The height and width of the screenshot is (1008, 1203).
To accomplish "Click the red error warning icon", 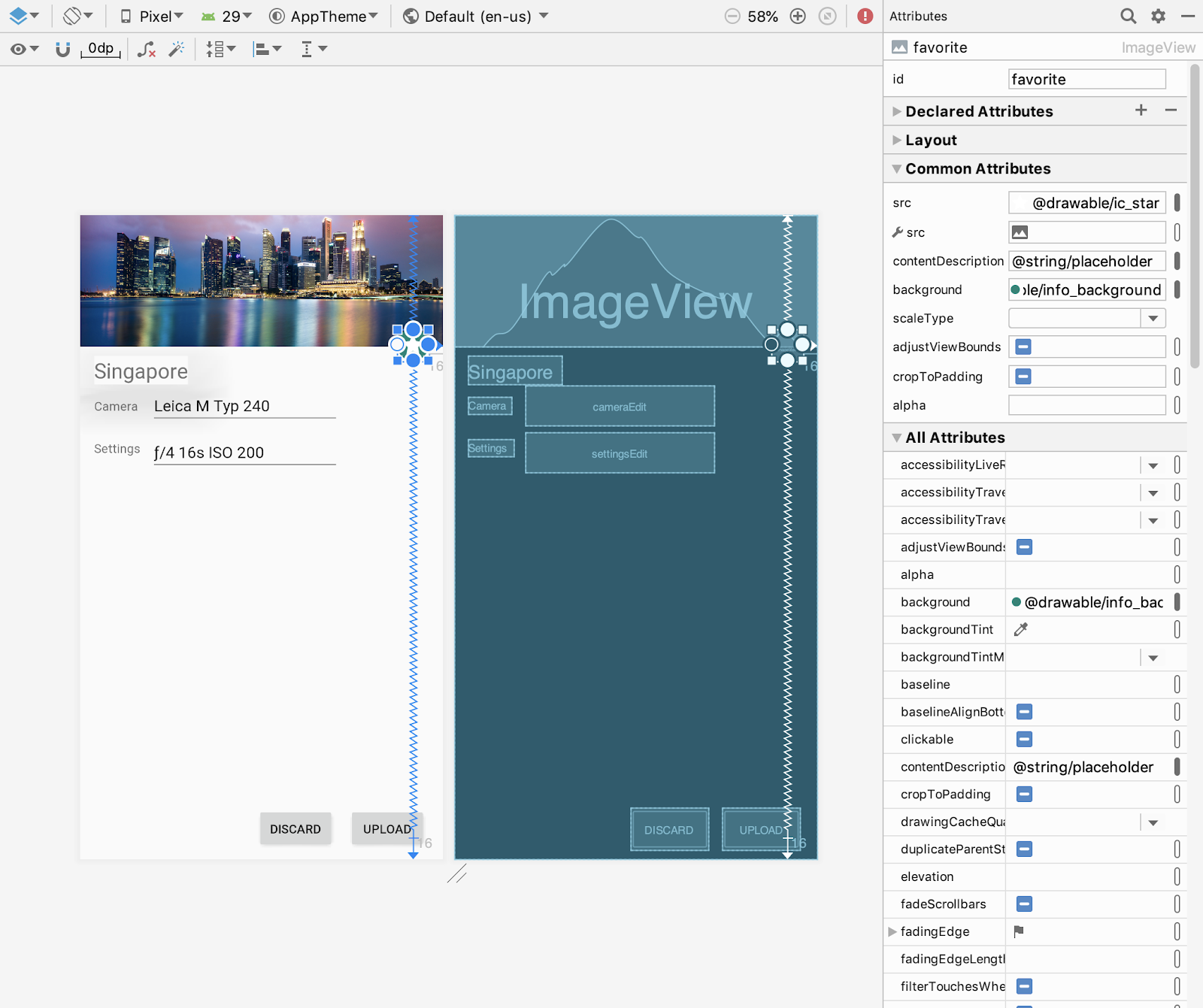I will click(865, 17).
